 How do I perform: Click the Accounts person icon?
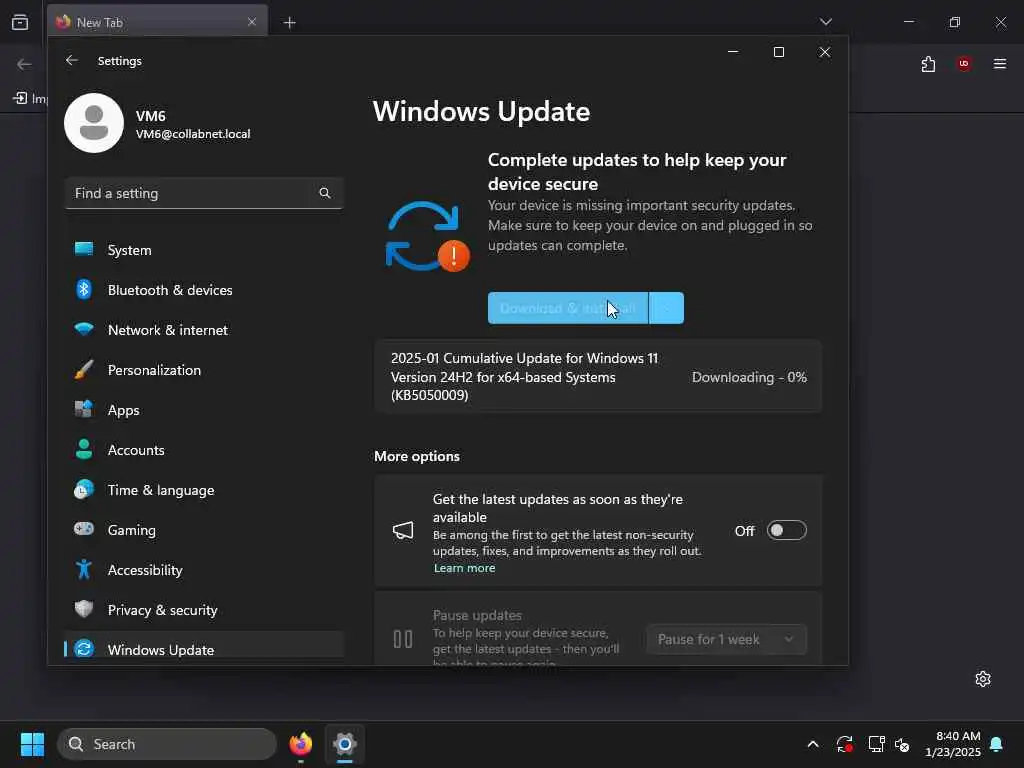point(84,450)
